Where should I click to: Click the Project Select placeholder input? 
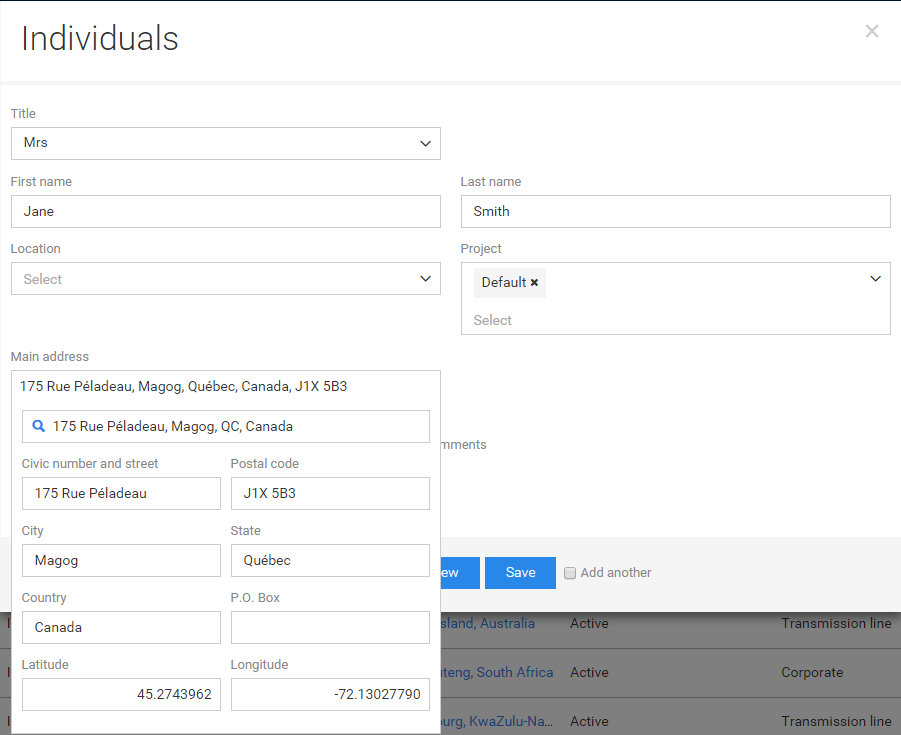(x=492, y=320)
